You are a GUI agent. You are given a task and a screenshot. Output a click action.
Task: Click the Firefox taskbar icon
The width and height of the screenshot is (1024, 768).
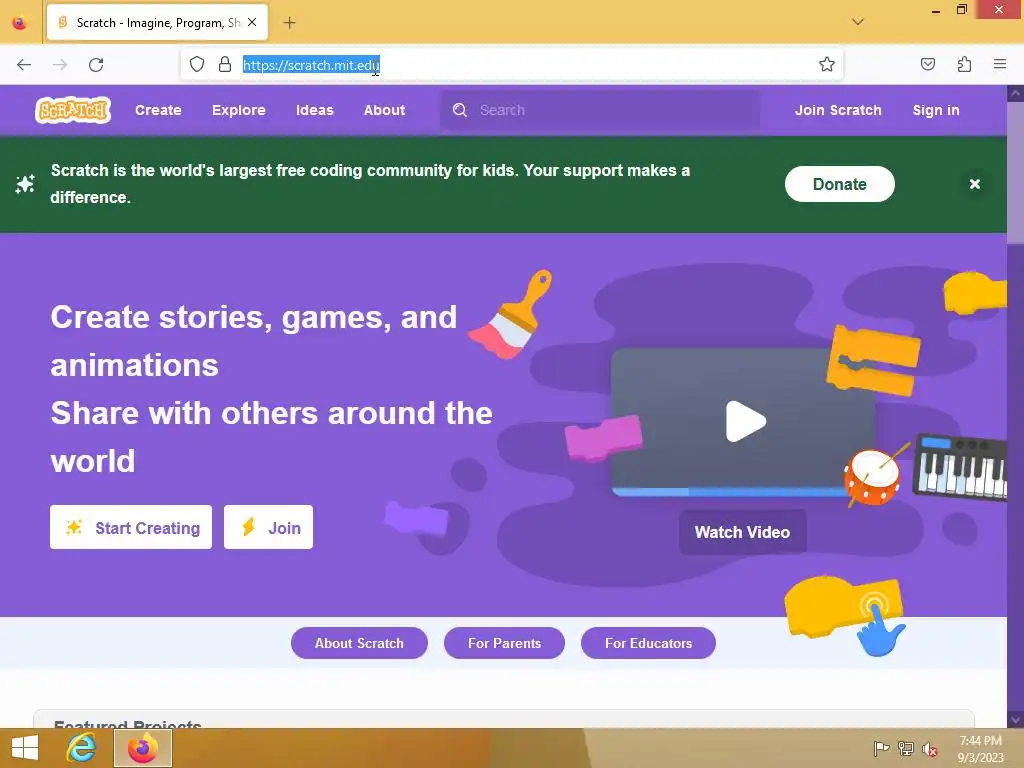(143, 748)
